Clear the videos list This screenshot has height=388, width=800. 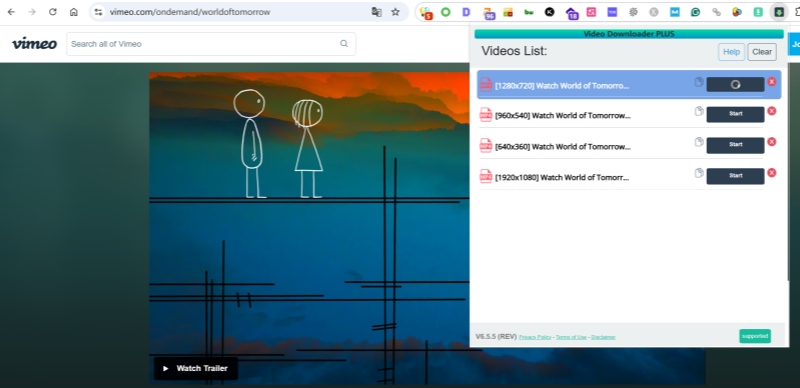coord(762,52)
